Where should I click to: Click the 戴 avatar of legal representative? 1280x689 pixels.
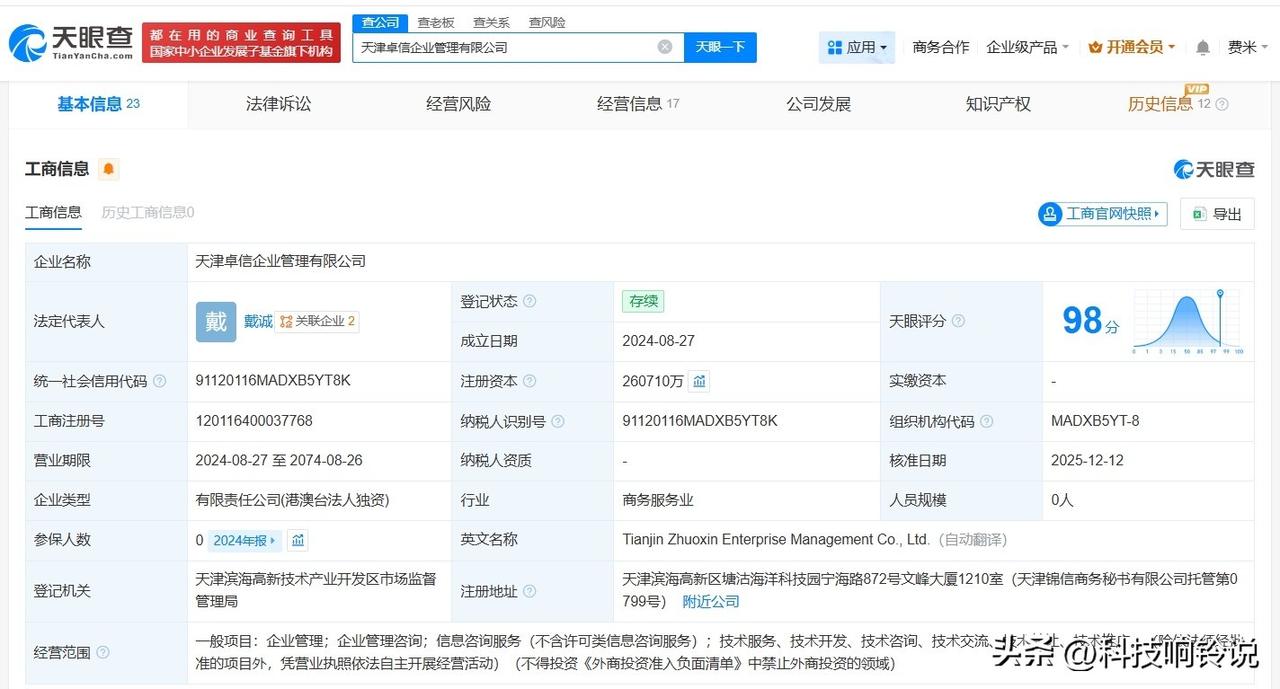pyautogui.click(x=215, y=321)
